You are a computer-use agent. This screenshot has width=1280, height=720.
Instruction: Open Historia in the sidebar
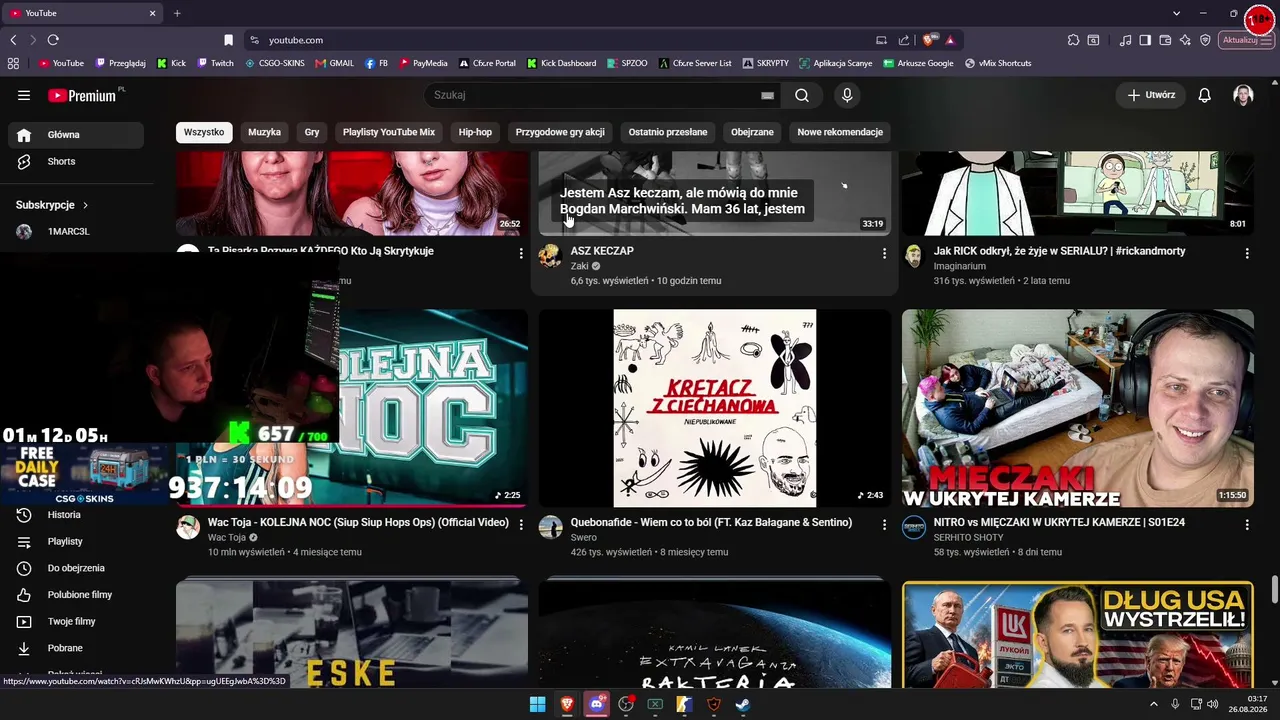[x=76, y=515]
